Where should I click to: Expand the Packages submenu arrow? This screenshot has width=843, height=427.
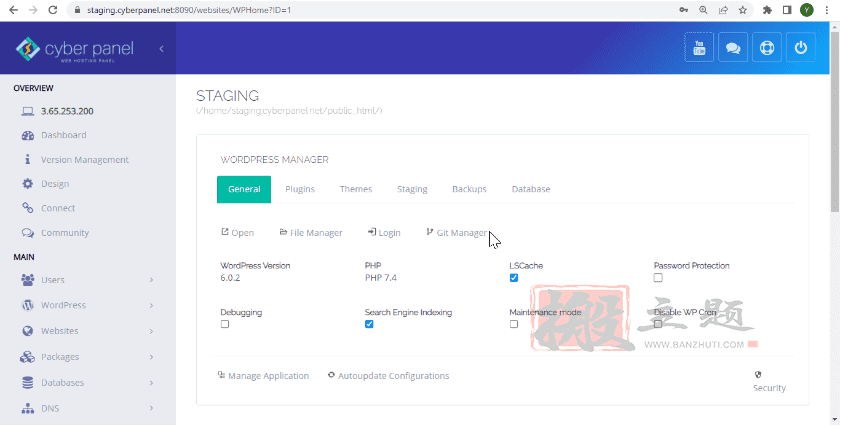click(x=151, y=357)
